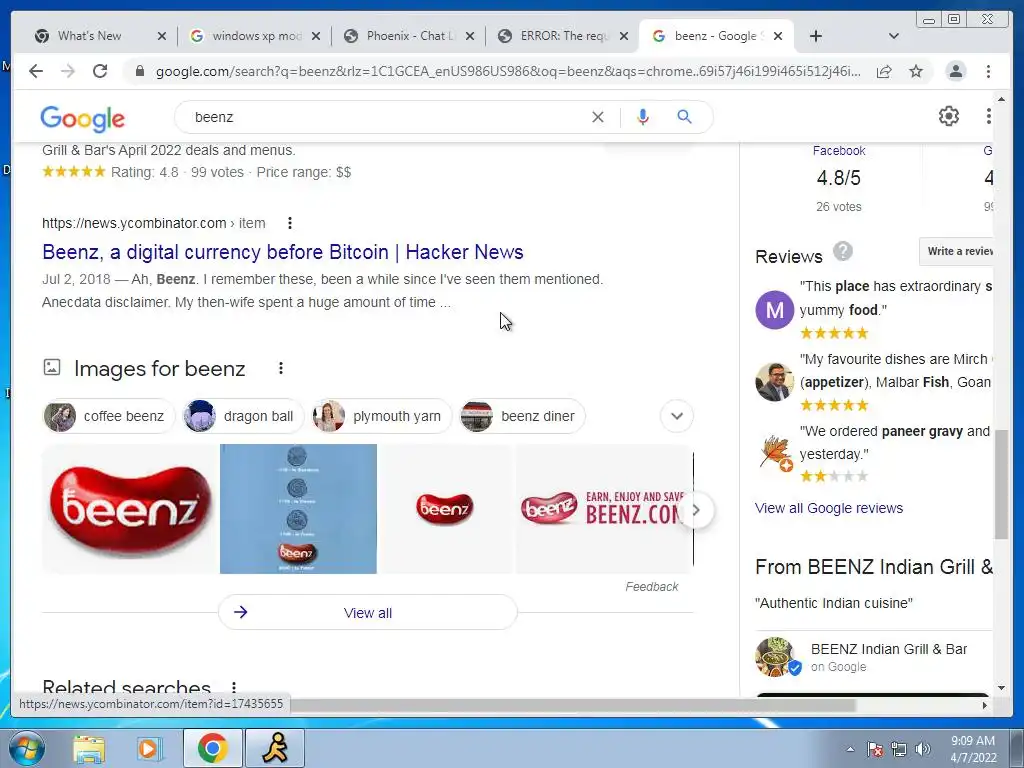Click the horizontal scrollbar right arrow
Screen dimensions: 1024x768
coord(985,705)
